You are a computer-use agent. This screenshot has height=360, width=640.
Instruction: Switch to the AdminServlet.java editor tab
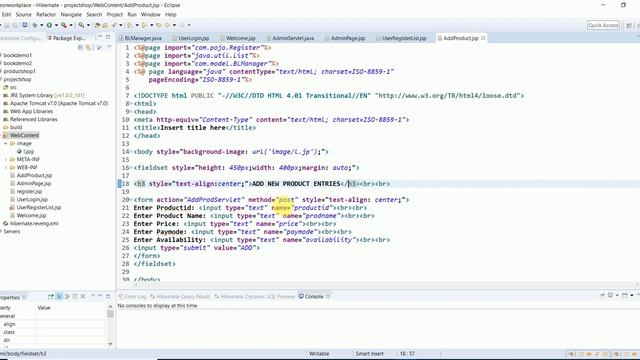point(291,38)
